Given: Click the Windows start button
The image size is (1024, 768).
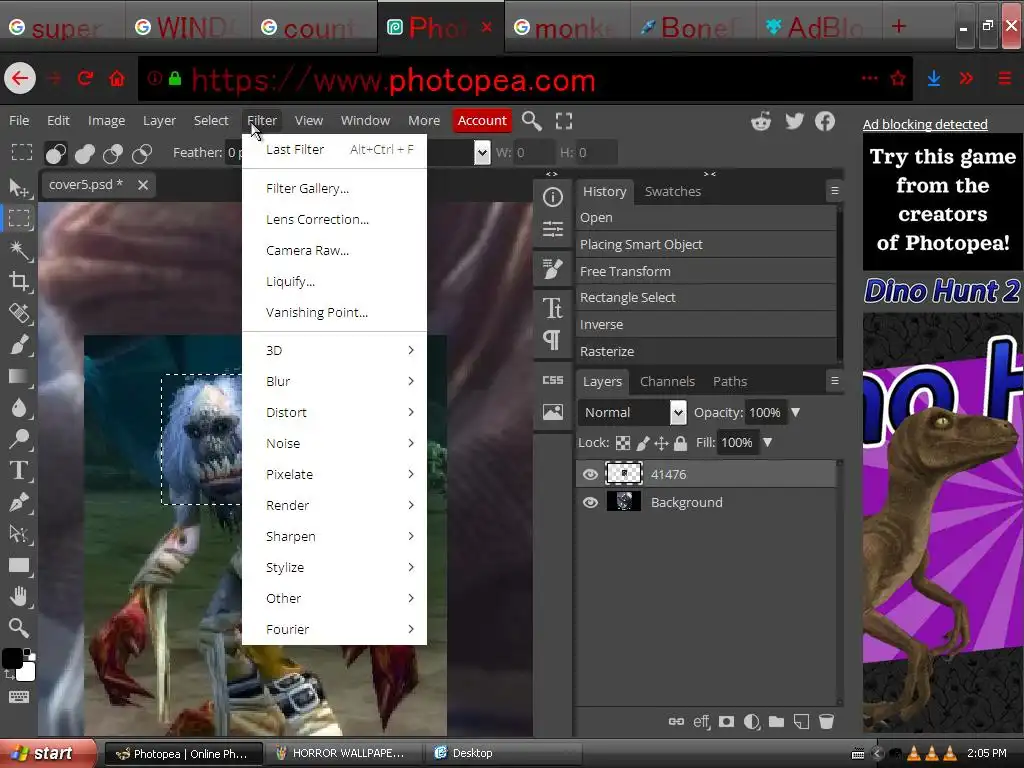Looking at the screenshot, I should click(x=47, y=753).
